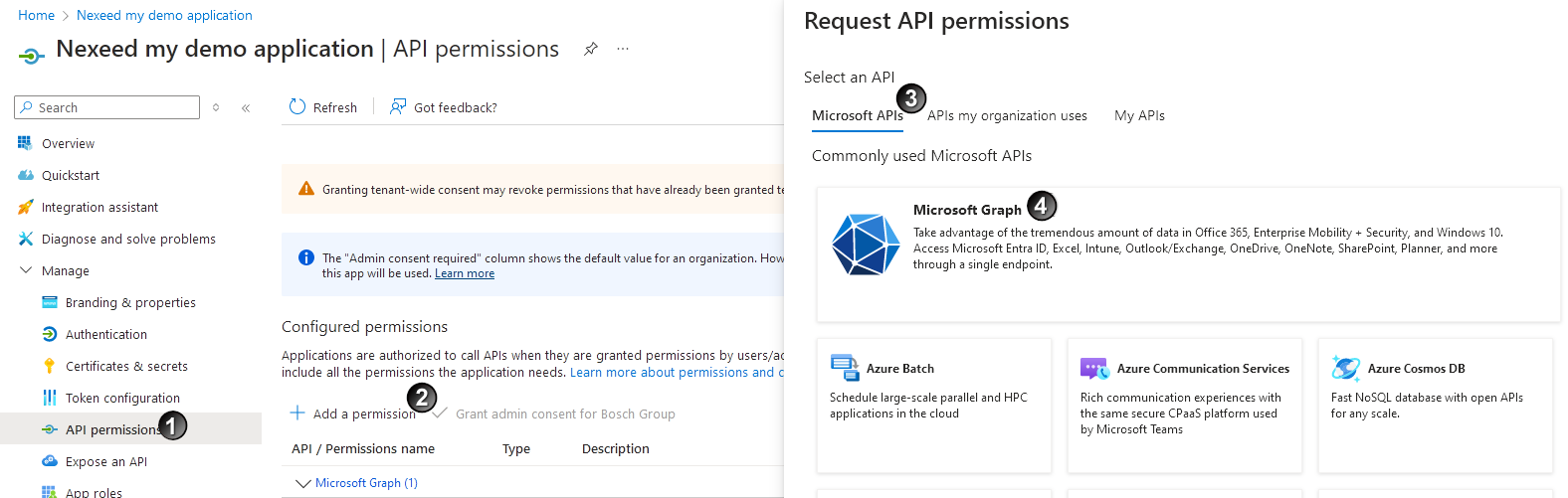Collapse the Microsoft Graph (1) row
Viewport: 1568px width, 498px height.
click(x=303, y=483)
